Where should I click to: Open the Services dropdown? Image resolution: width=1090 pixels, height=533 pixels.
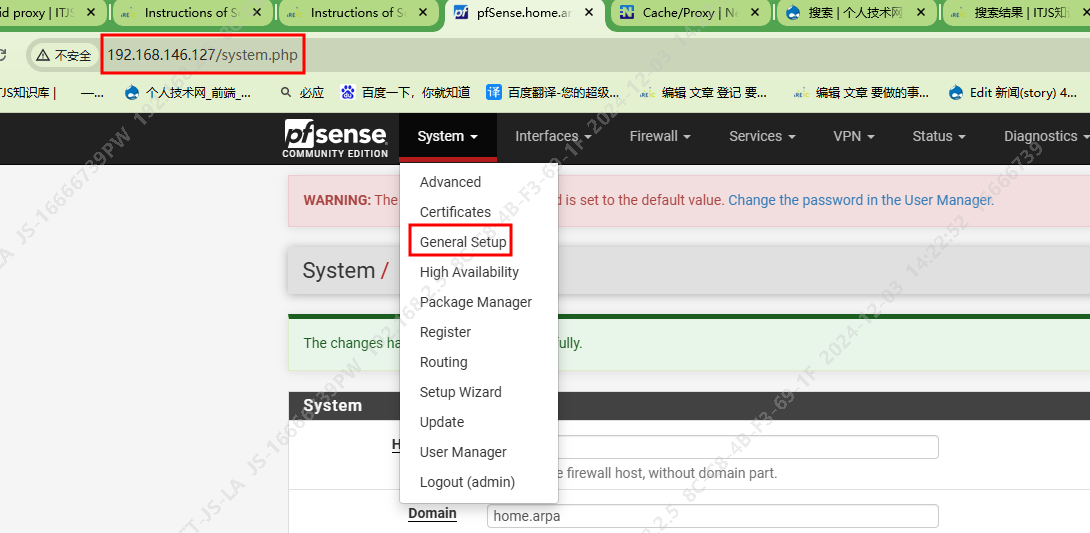point(762,136)
